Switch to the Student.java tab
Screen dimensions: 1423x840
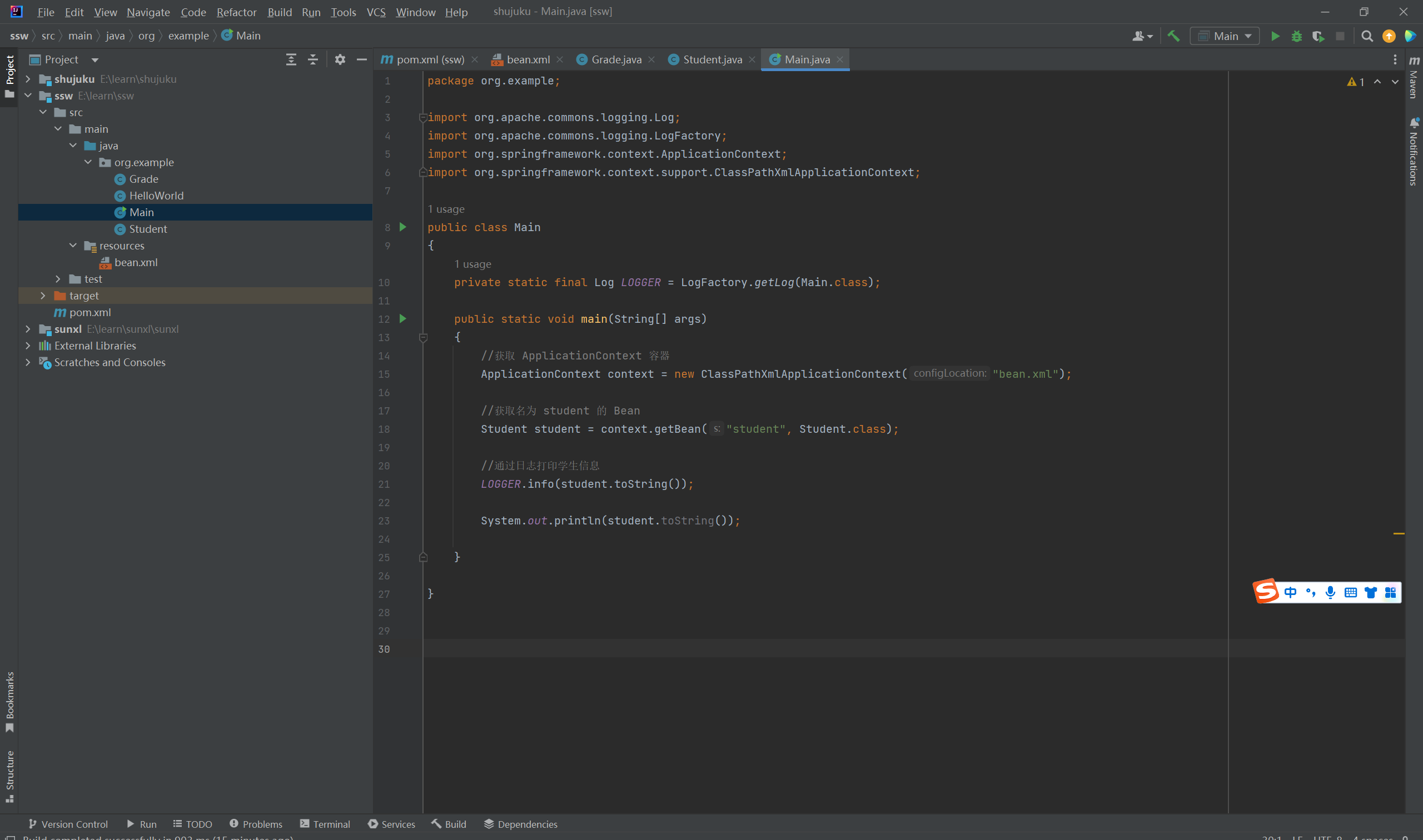(712, 59)
